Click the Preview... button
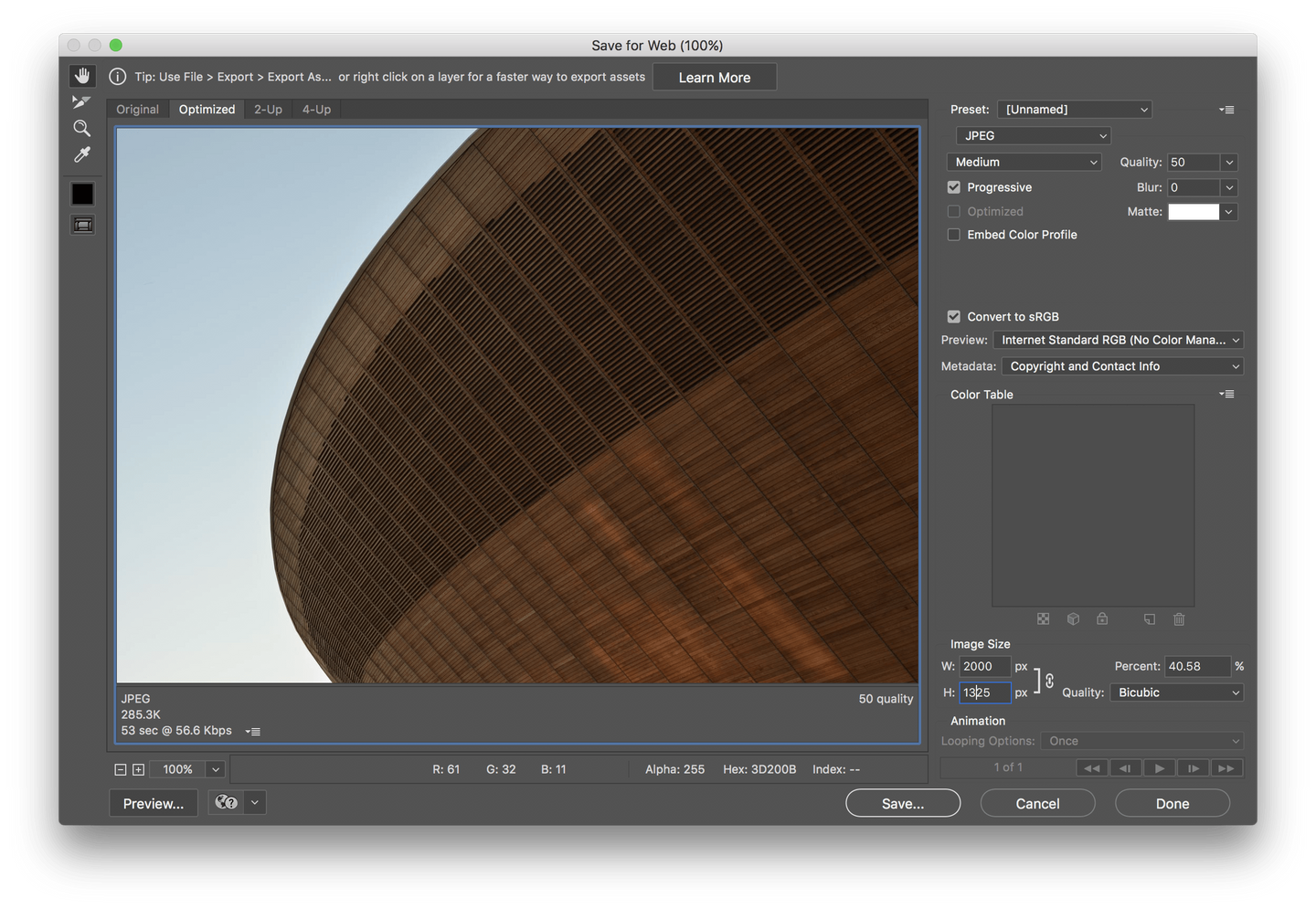This screenshot has height=909, width=1316. pos(154,804)
